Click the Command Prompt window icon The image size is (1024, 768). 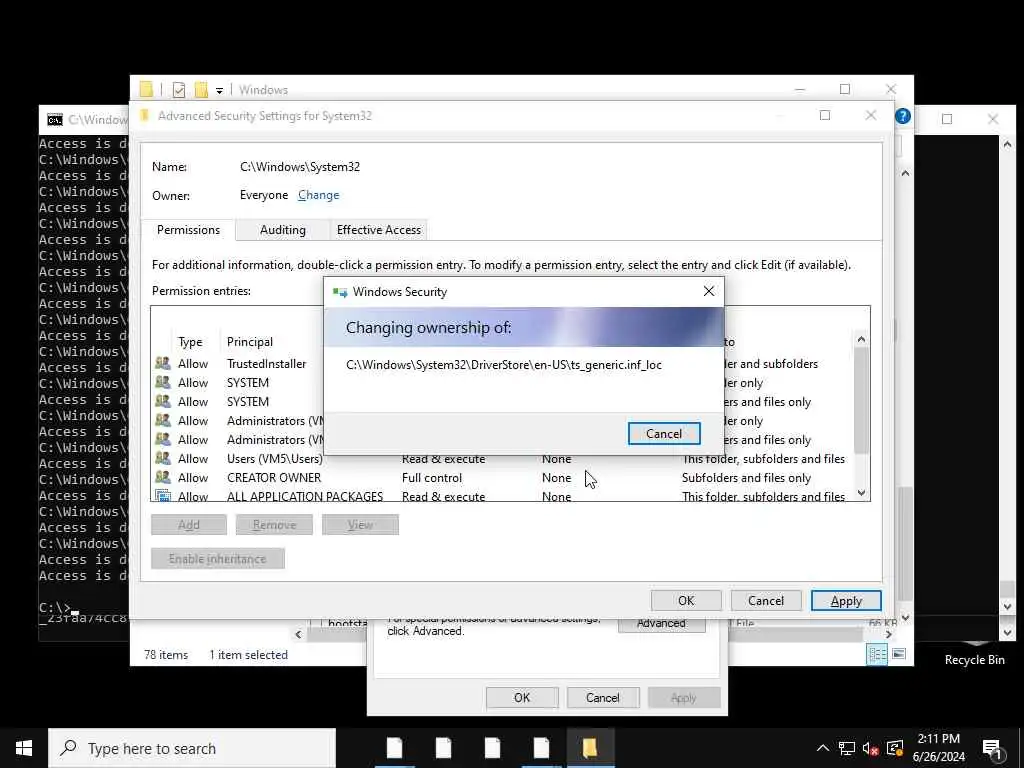[55, 120]
